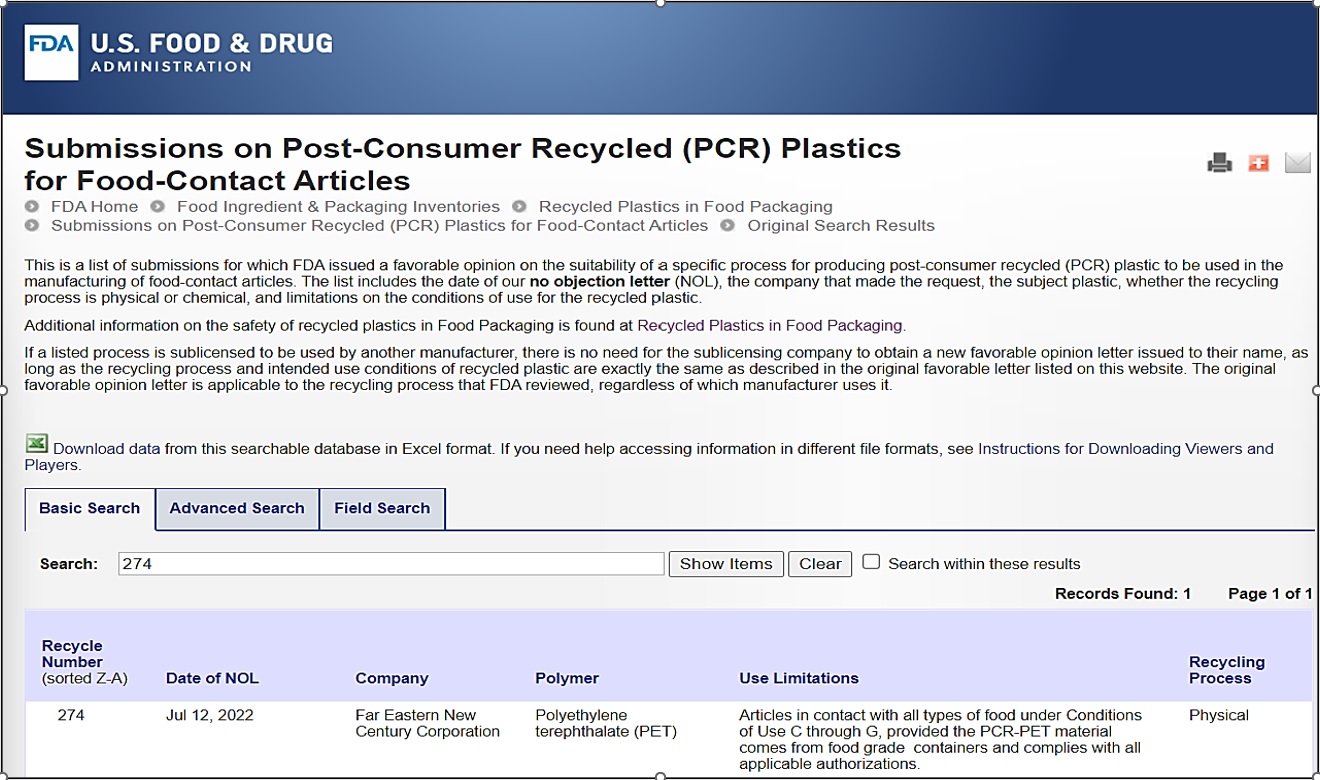The width and height of the screenshot is (1320, 780).
Task: Click the red plus share icon
Action: click(x=1258, y=163)
